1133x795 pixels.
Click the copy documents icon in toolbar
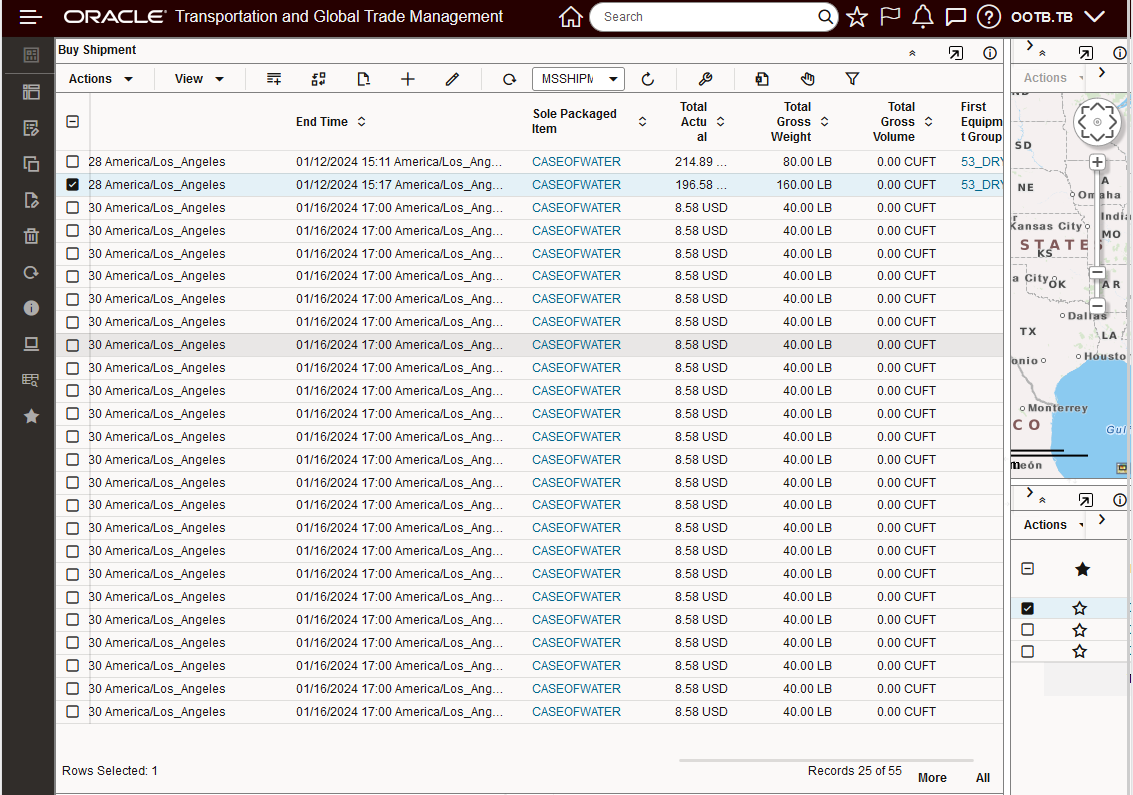pos(762,79)
